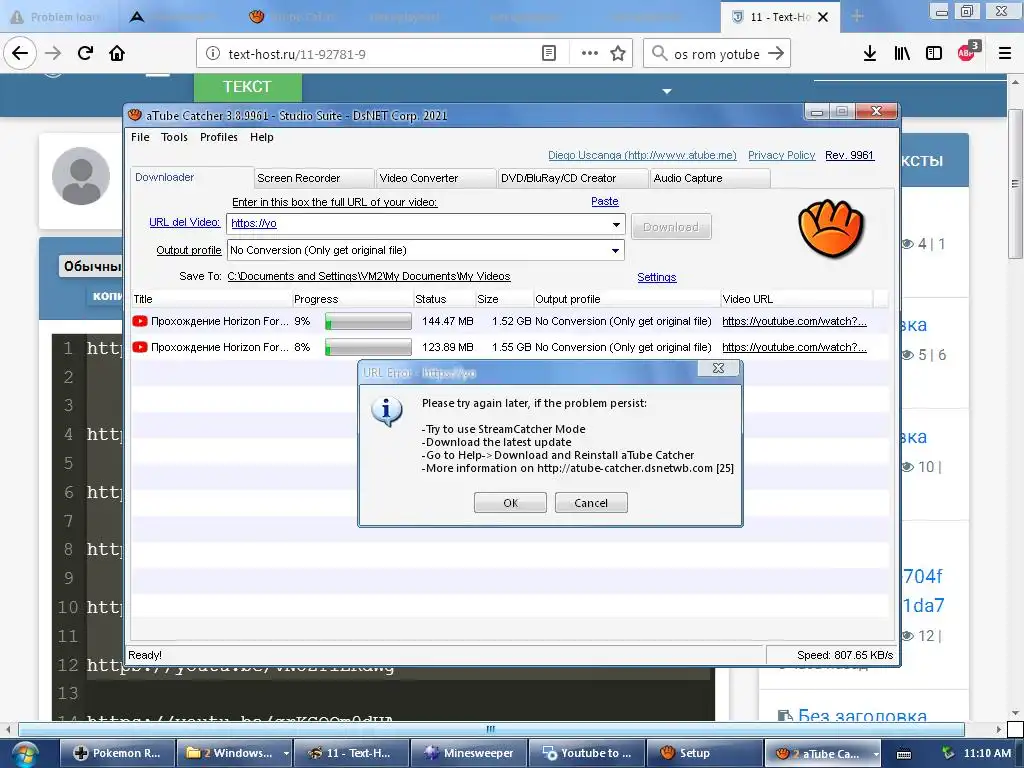Click the aTube Catcher glove logo
Screen dimensions: 1024x768
click(x=831, y=229)
